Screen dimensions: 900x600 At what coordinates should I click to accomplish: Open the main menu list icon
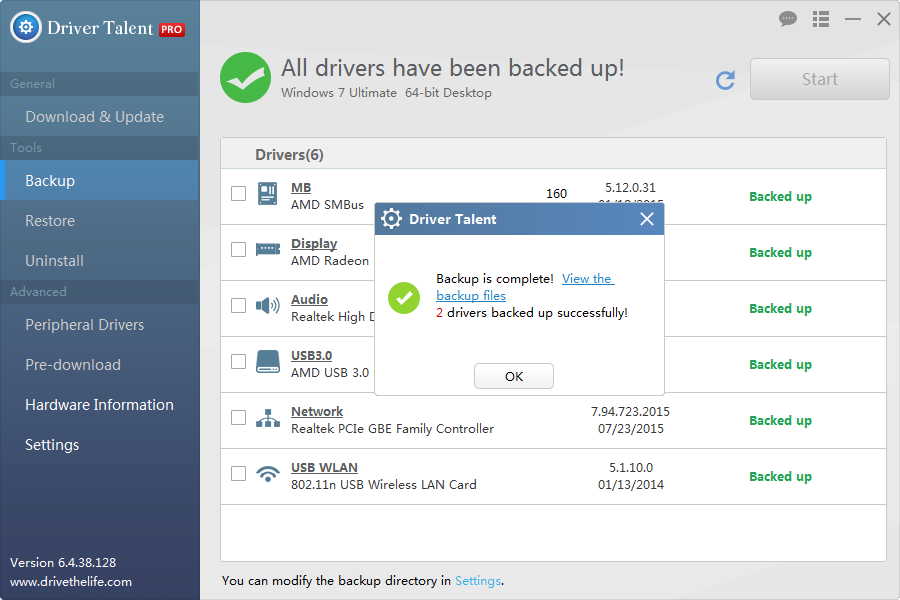(x=821, y=19)
